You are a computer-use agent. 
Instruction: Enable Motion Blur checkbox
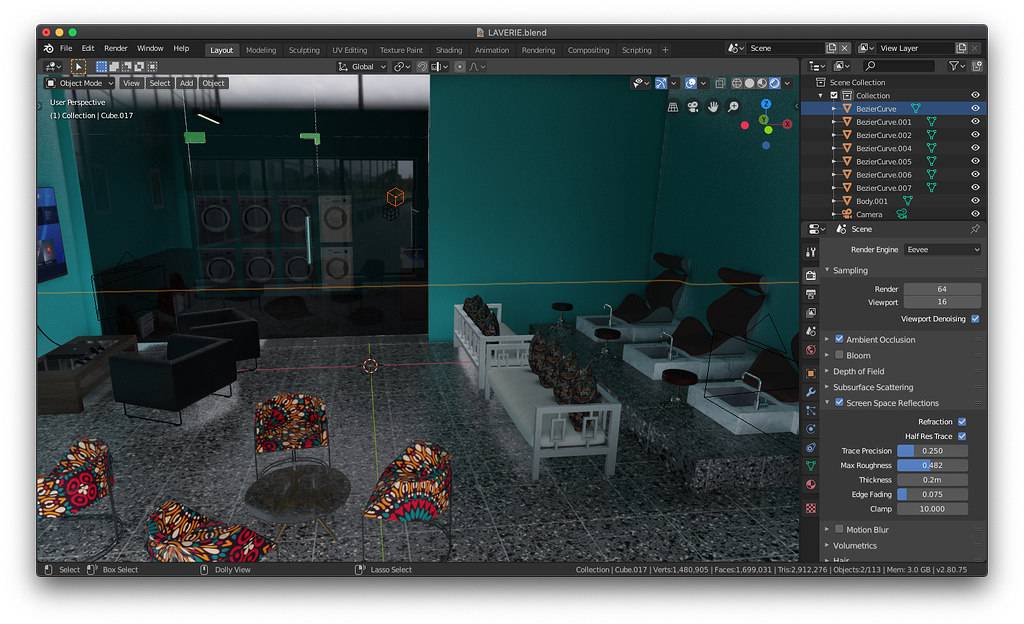839,529
